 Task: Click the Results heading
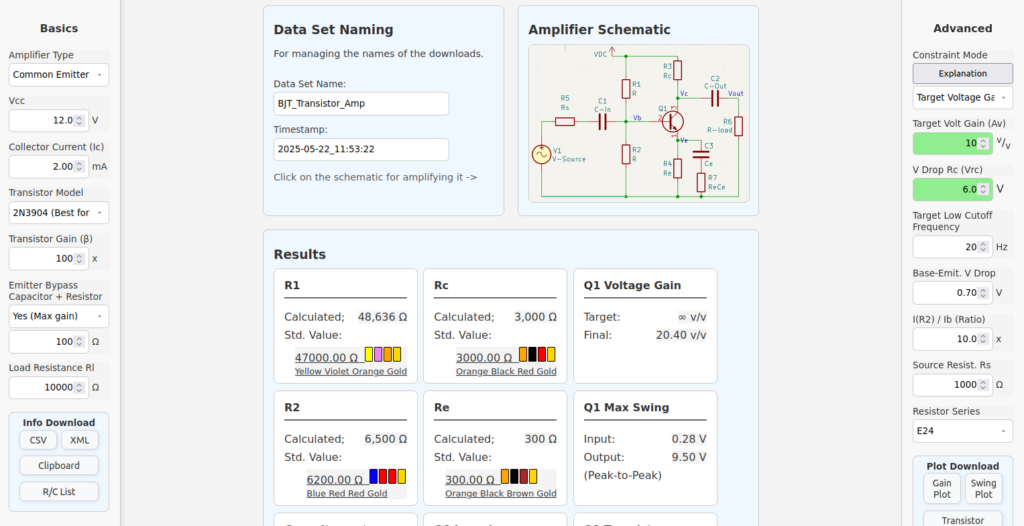300,254
